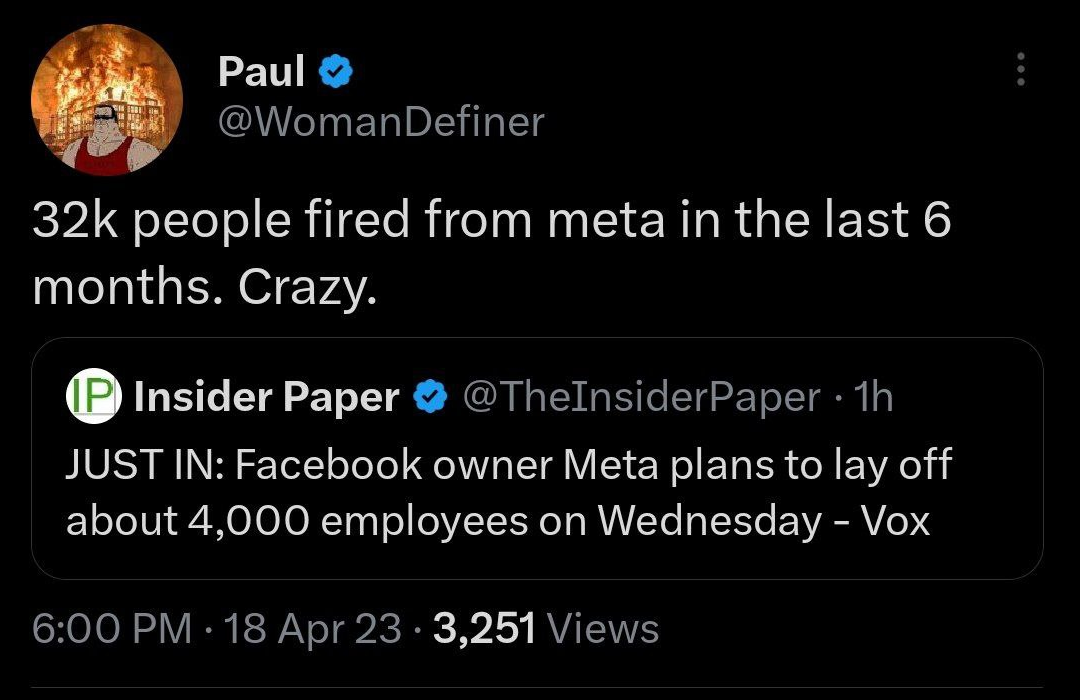Screen dimensions: 1080x700
Task: Click the Insider Paper account name
Action: [266, 398]
